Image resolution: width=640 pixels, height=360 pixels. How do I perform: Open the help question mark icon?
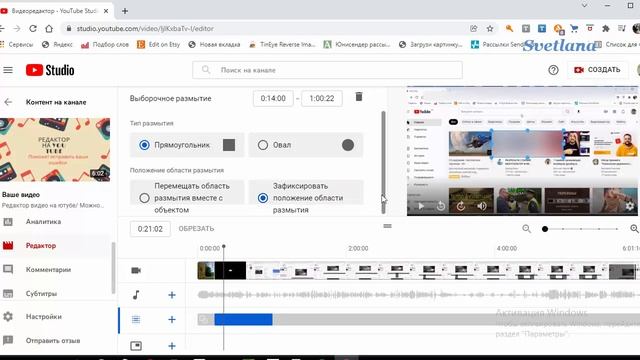click(553, 70)
